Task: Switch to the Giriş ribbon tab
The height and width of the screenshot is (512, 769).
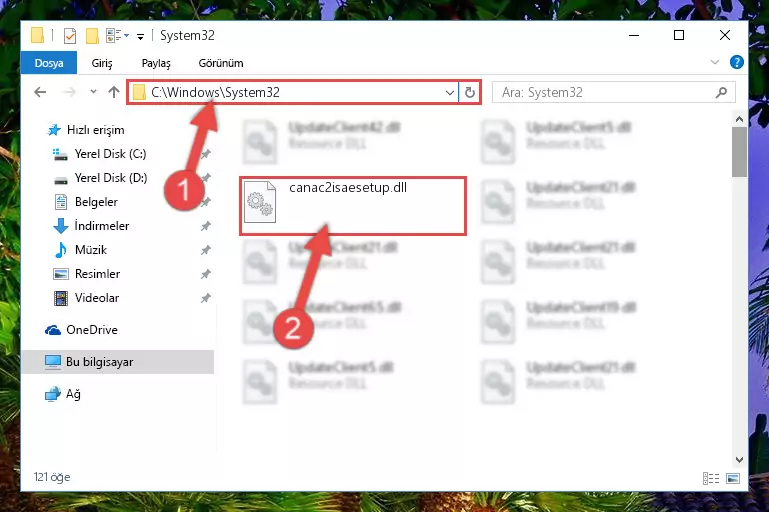Action: click(102, 63)
